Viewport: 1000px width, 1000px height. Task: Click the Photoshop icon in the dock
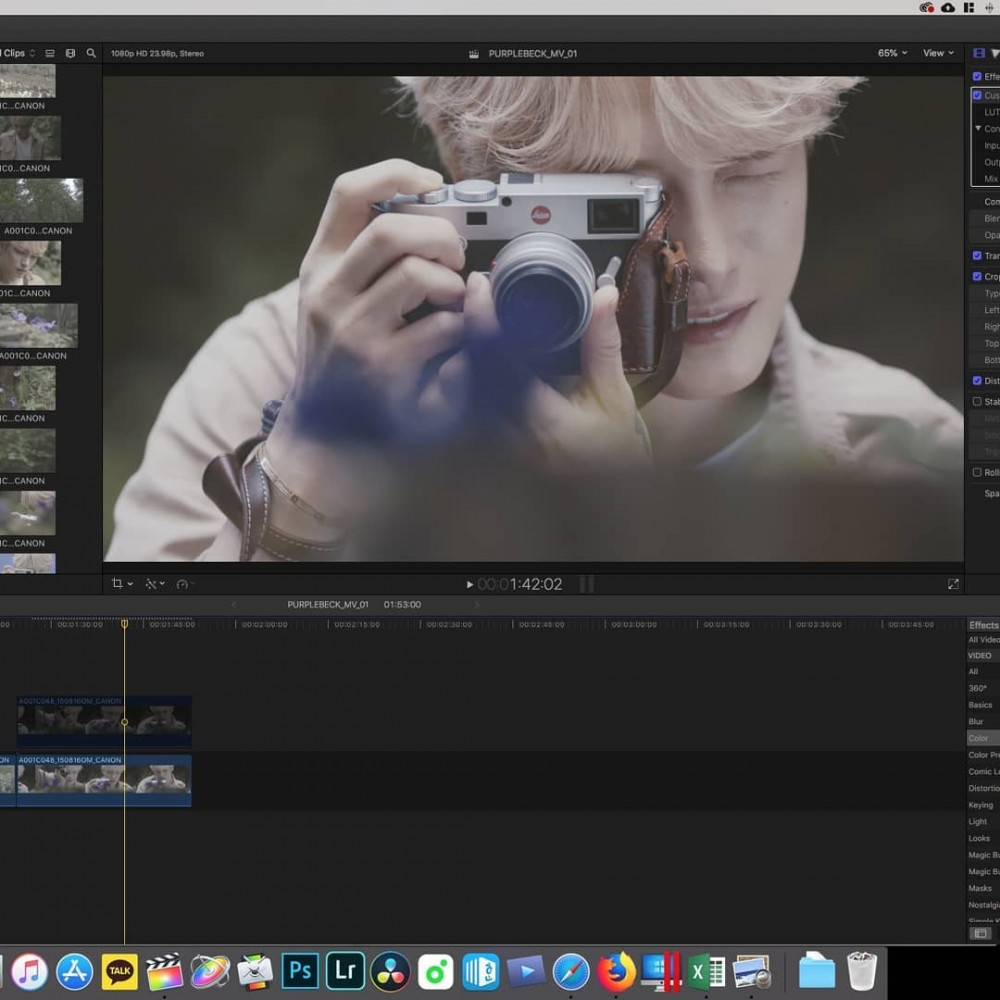[x=300, y=971]
